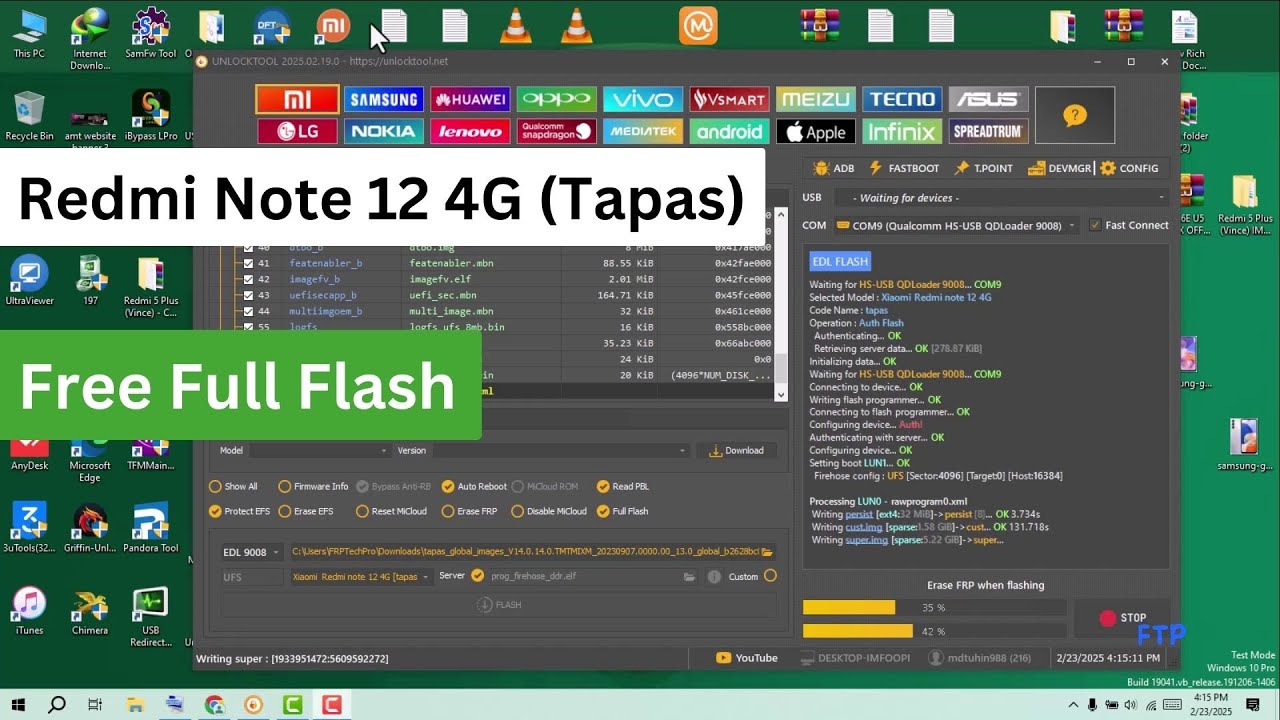
Task: Select the Meizu brand logo
Action: tap(816, 99)
